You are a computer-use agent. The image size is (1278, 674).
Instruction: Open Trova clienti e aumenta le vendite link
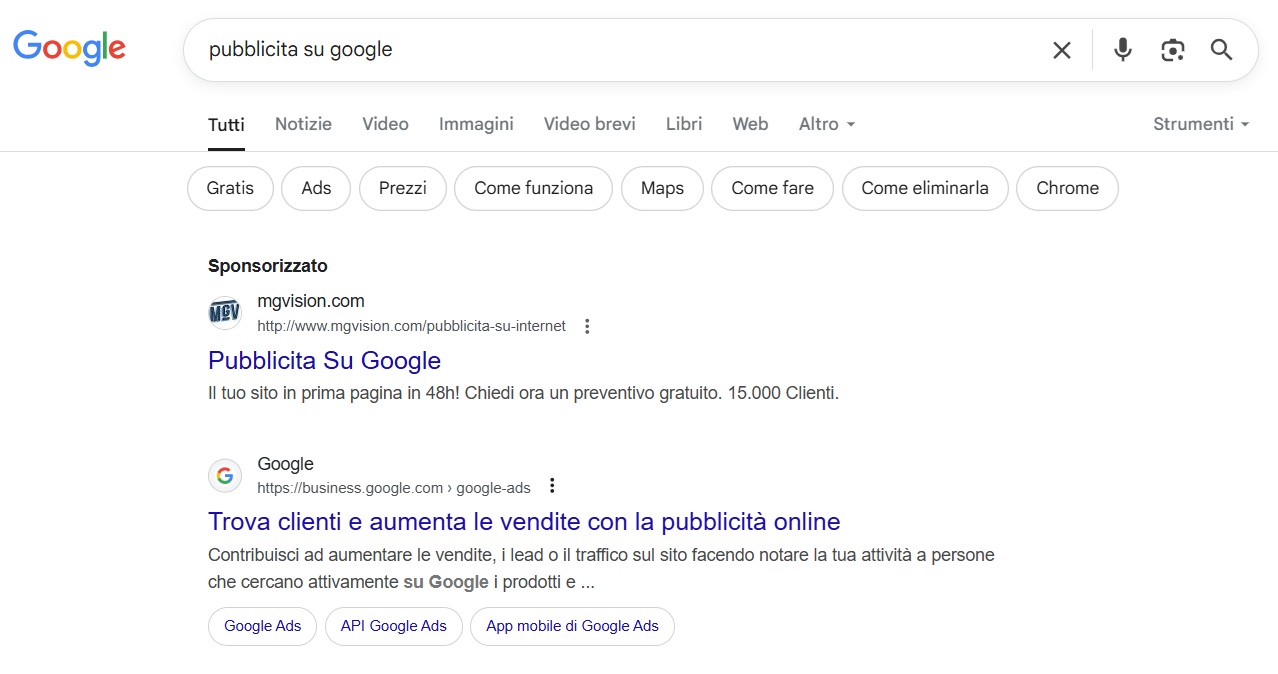524,521
